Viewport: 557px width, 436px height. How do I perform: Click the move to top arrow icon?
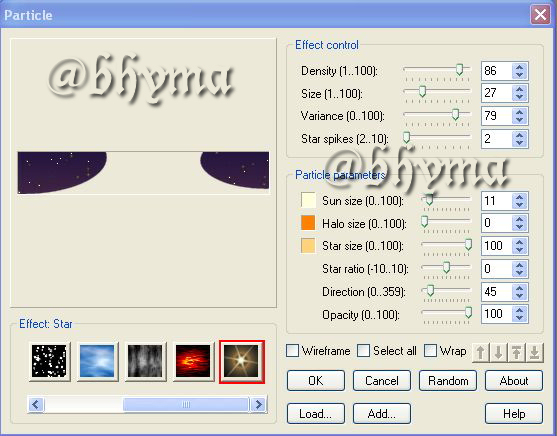(x=517, y=352)
